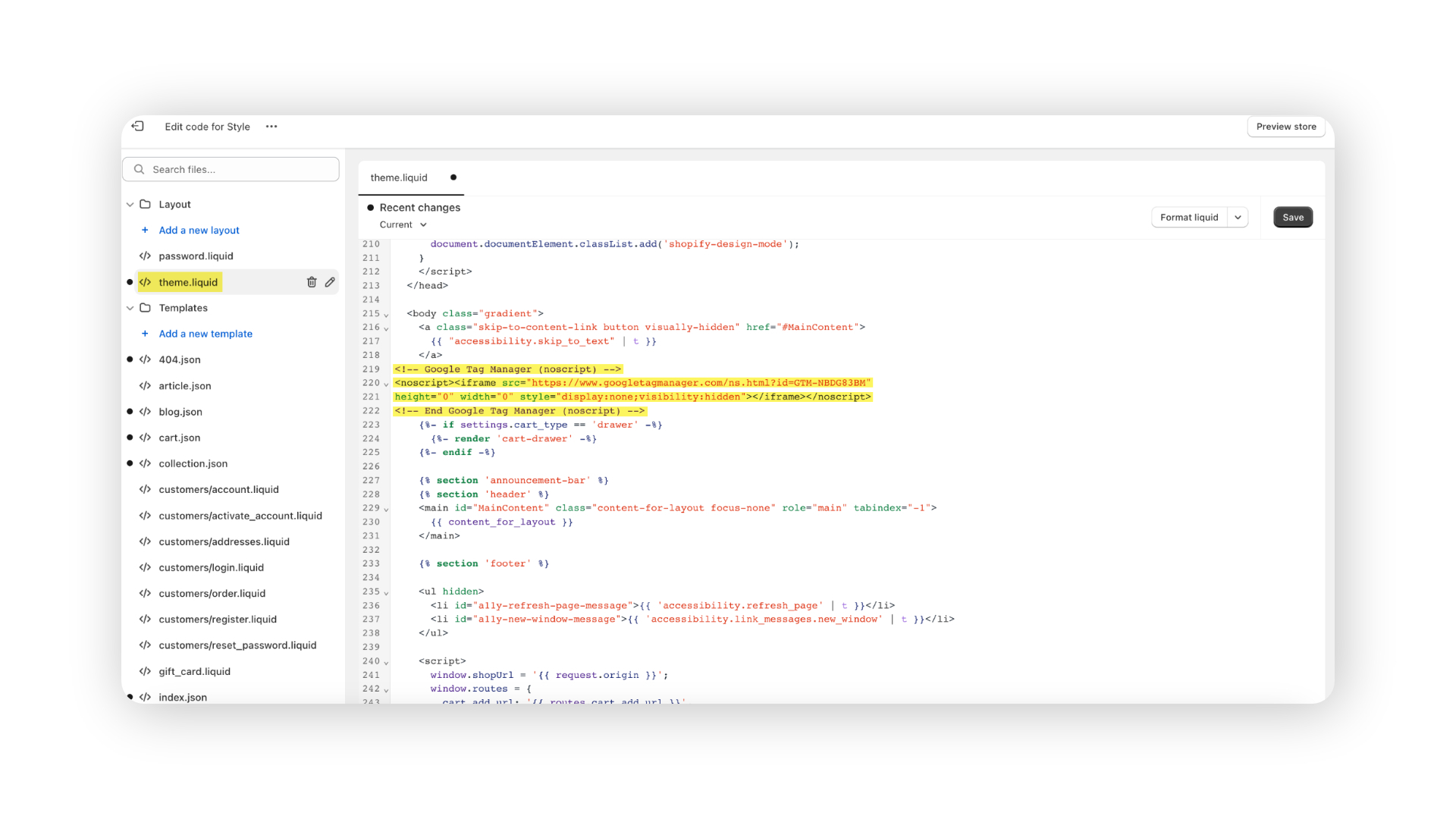1456x819 pixels.
Task: Rename theme.liquid using pencil icon
Action: point(330,282)
